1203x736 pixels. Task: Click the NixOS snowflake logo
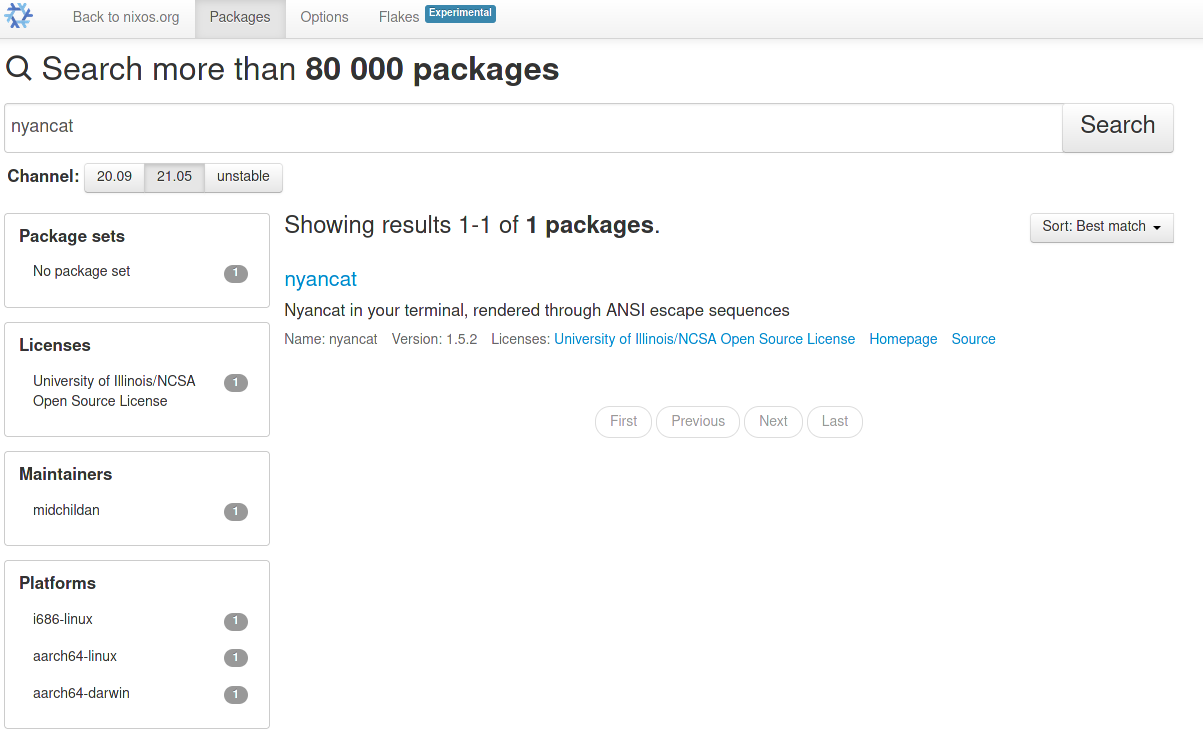pos(18,16)
